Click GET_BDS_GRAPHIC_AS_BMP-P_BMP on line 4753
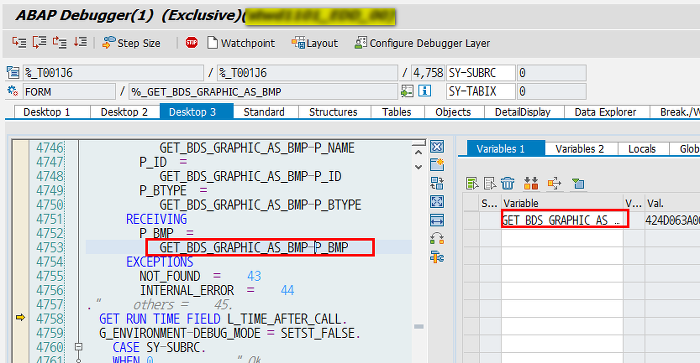This screenshot has height=363, width=700. click(x=254, y=247)
